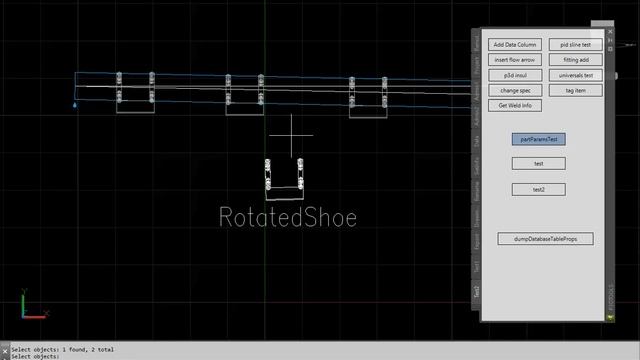640x360 pixels.
Task: Run the pid sline test button
Action: 576,44
